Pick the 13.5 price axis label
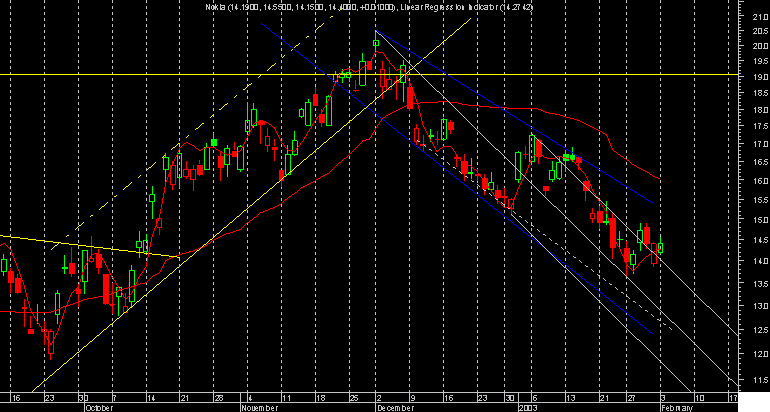The width and height of the screenshot is (770, 412). tap(760, 283)
